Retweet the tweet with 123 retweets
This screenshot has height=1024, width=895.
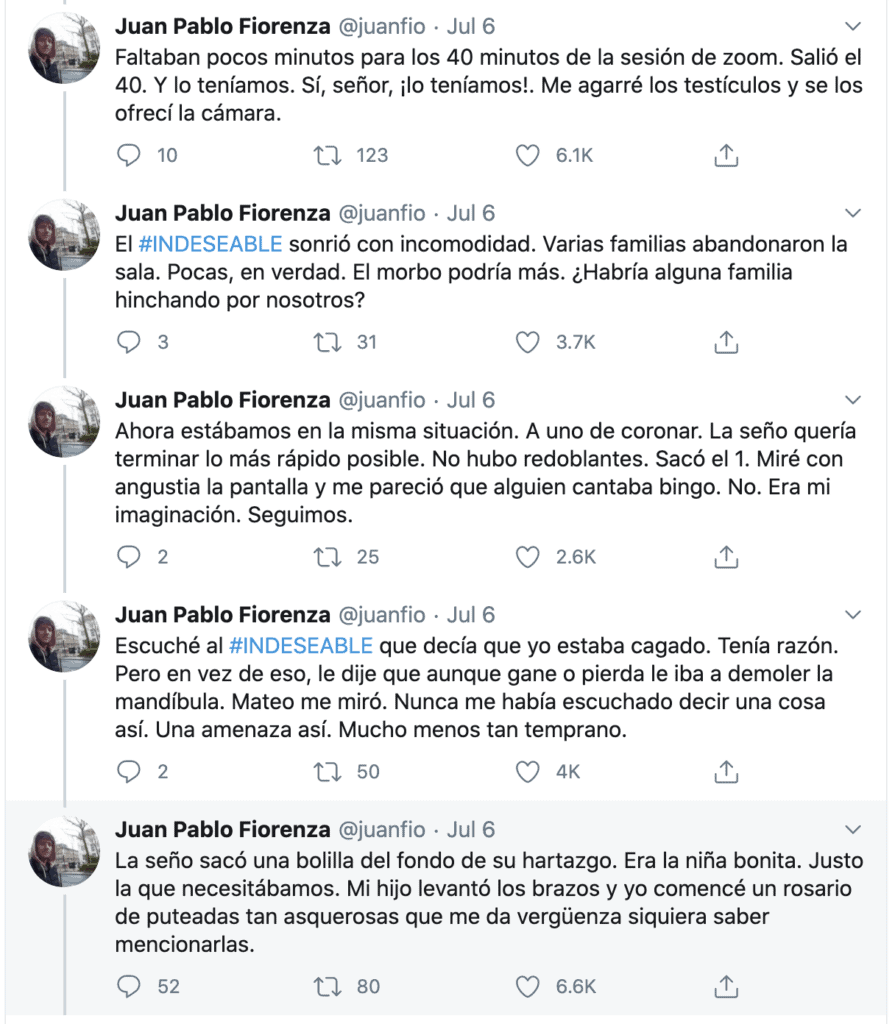coord(327,155)
